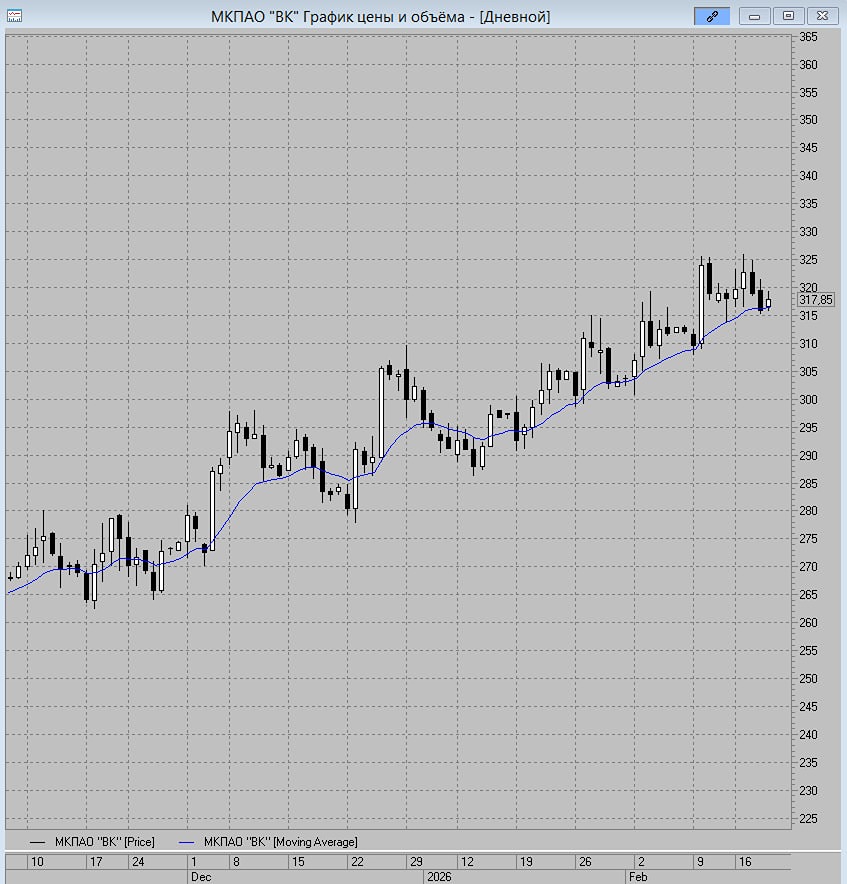Select the МКПАО "ВК" [Price] legend entry
Image resolution: width=847 pixels, height=884 pixels.
click(x=104, y=842)
